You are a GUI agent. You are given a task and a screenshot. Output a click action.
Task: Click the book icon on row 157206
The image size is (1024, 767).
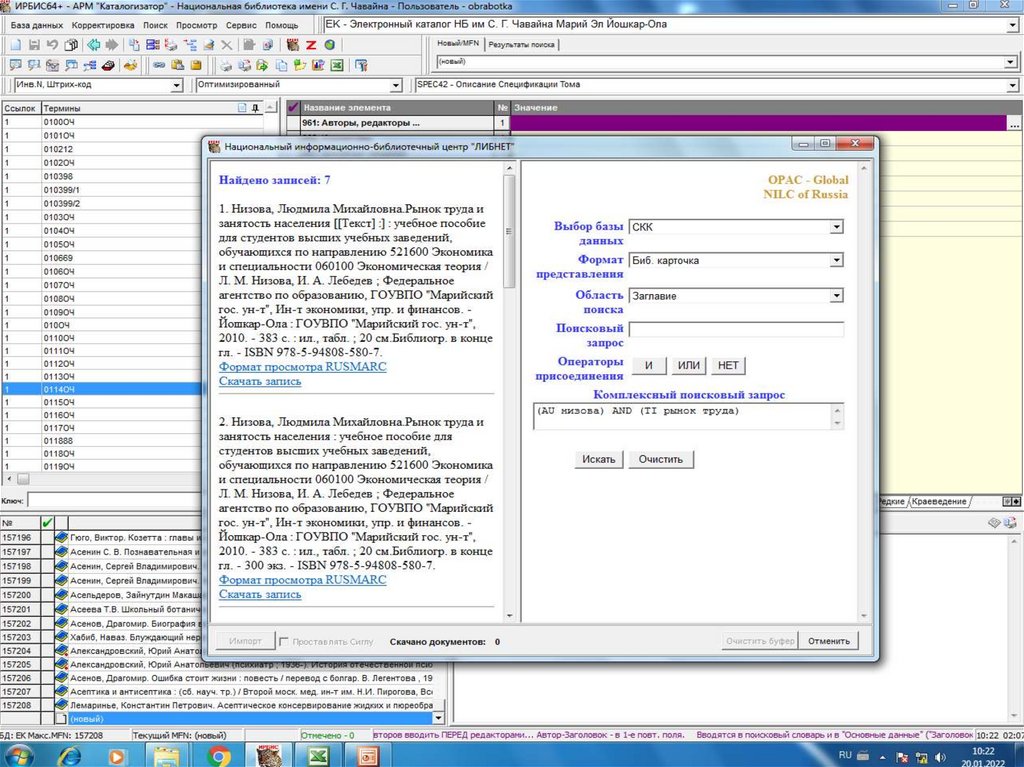point(62,677)
